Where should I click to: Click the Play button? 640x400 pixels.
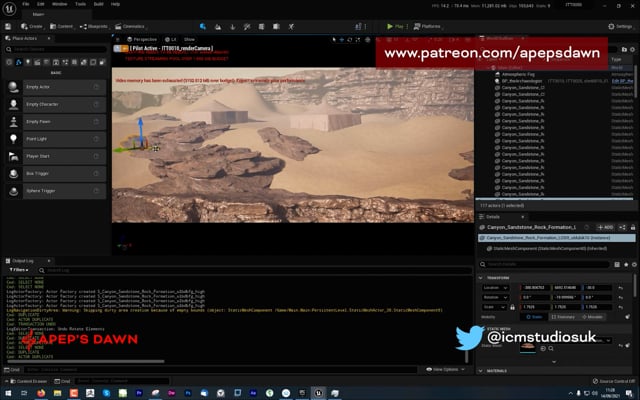tap(395, 27)
